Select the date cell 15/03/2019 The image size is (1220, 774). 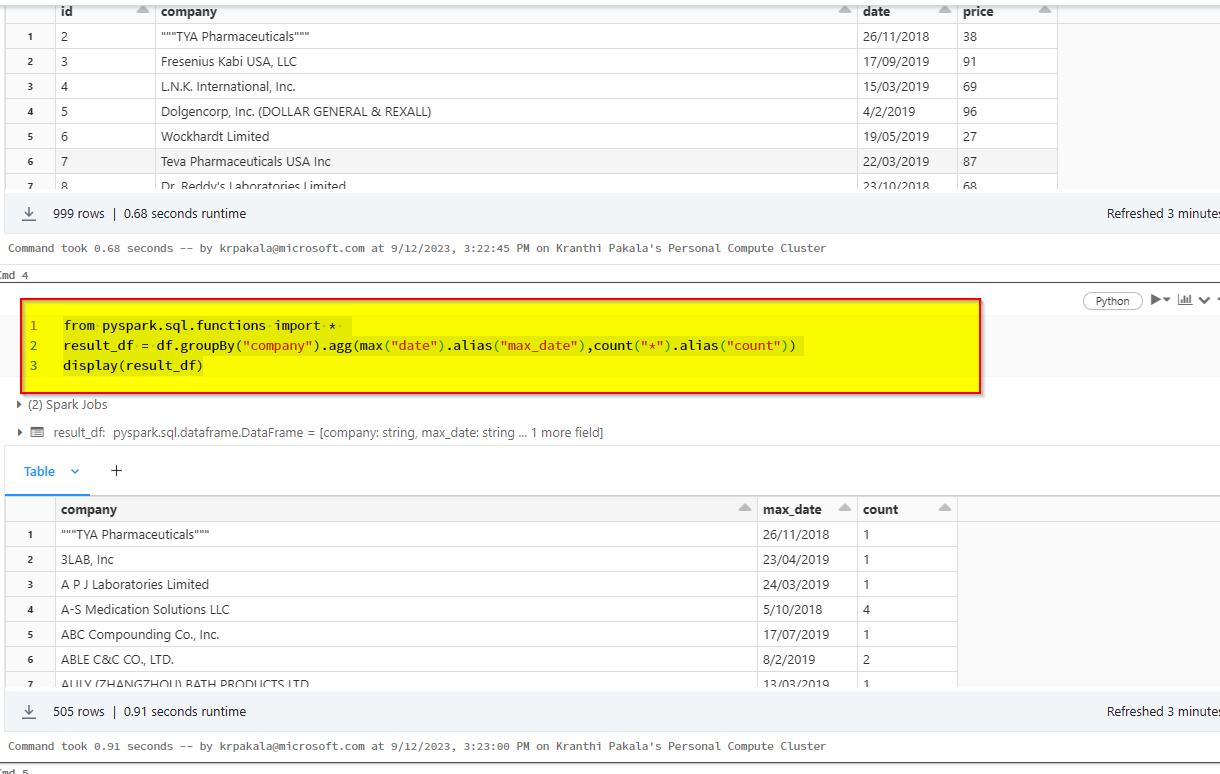907,86
